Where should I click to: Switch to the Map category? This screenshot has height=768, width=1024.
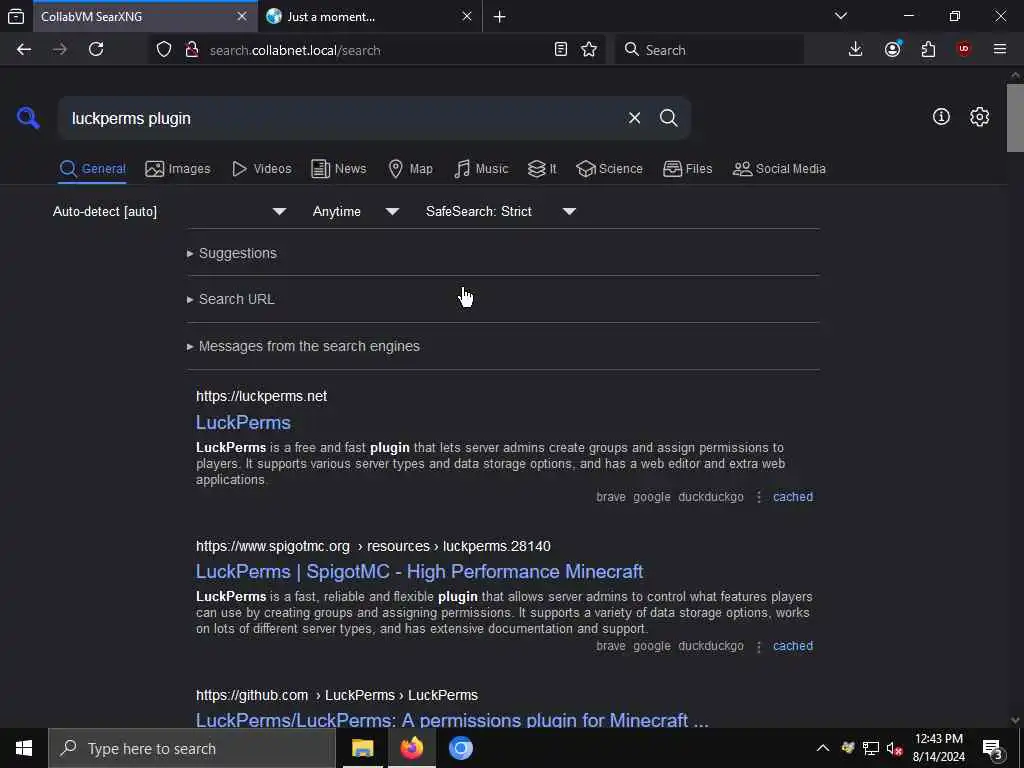click(x=410, y=169)
